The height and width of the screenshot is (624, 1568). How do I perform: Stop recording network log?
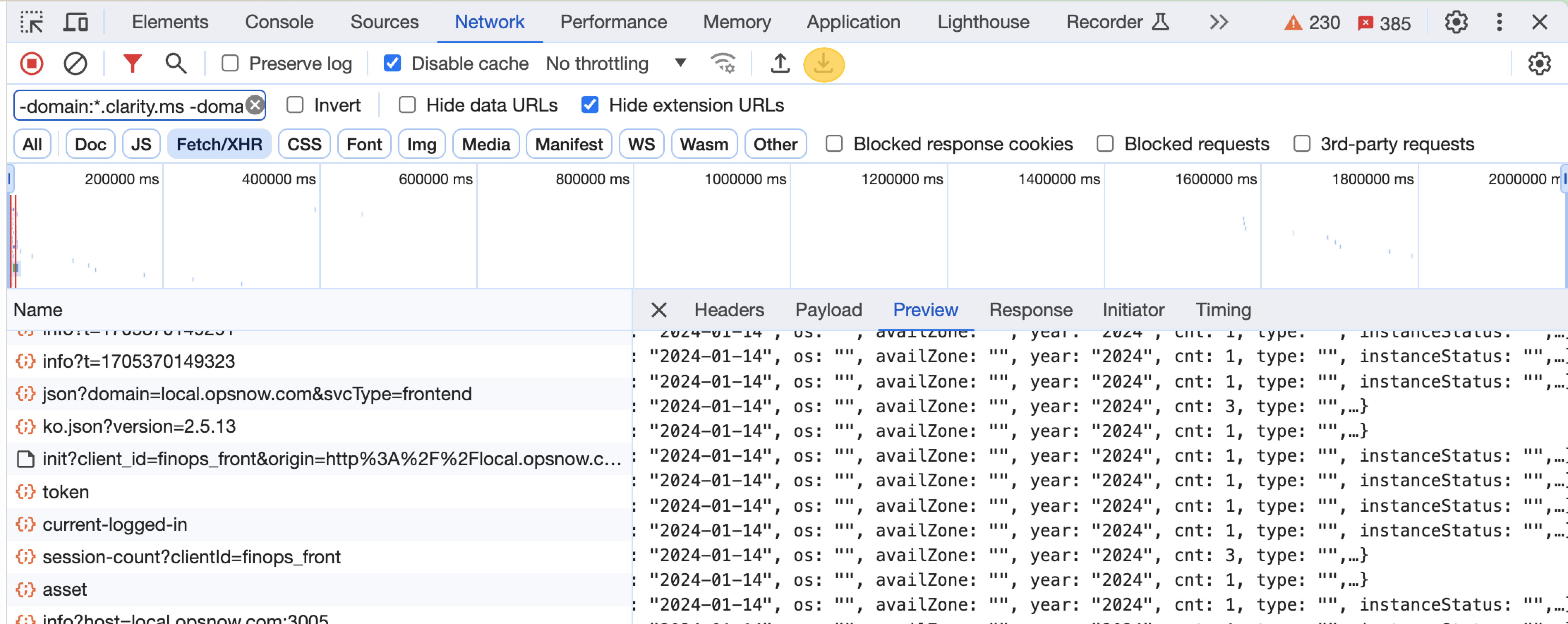pyautogui.click(x=32, y=64)
